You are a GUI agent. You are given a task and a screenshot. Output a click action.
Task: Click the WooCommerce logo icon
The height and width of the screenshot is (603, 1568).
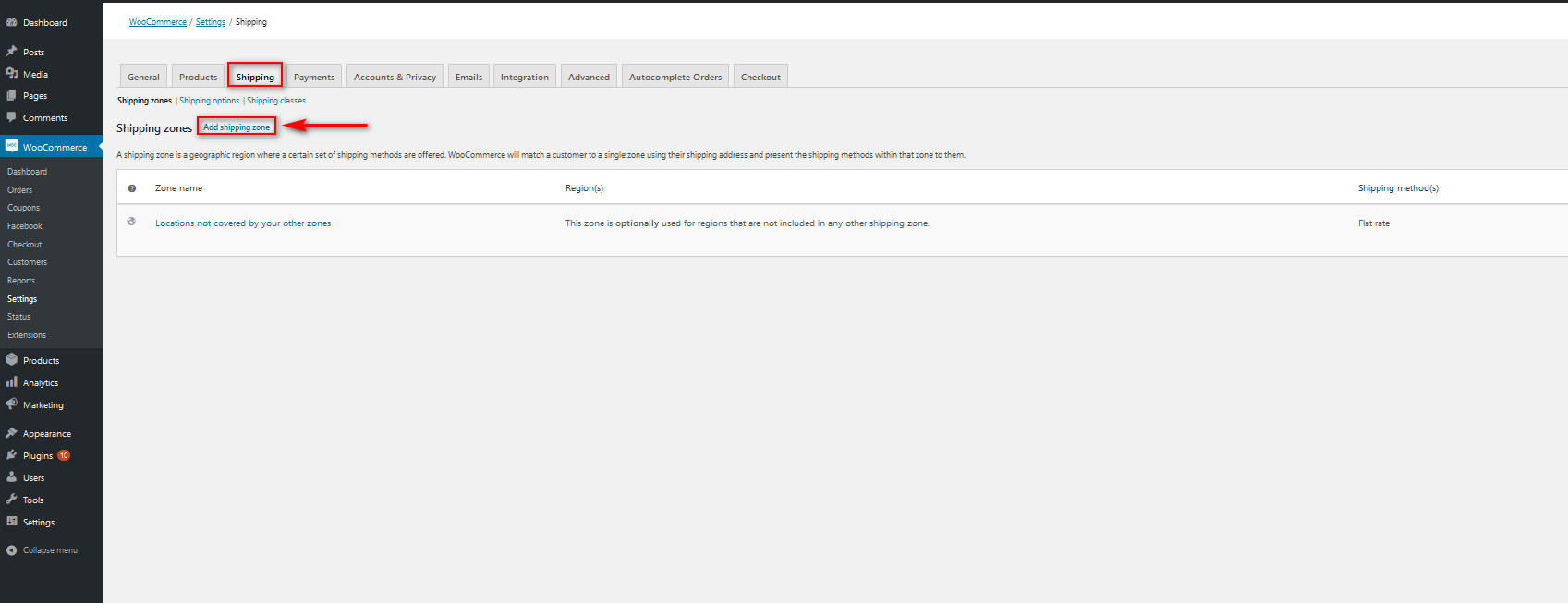click(x=12, y=146)
